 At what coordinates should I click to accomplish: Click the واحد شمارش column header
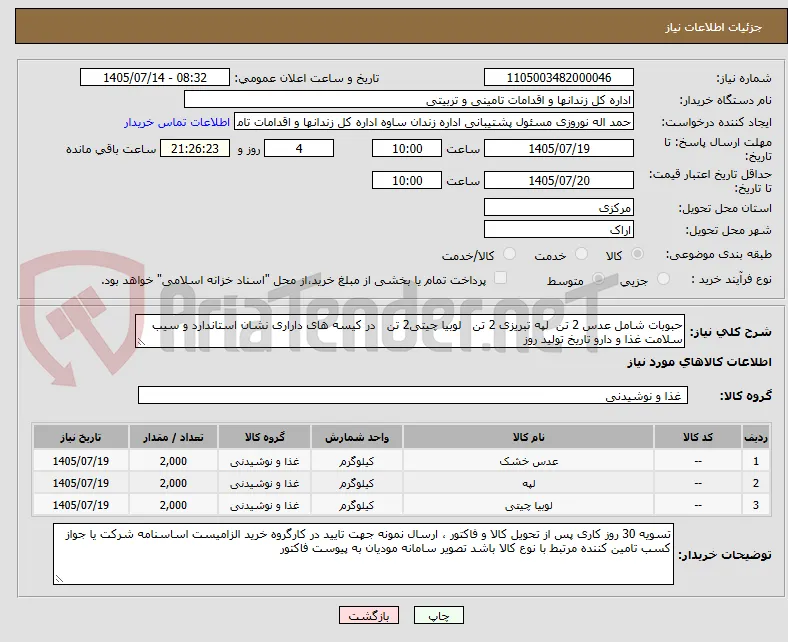tap(356, 437)
